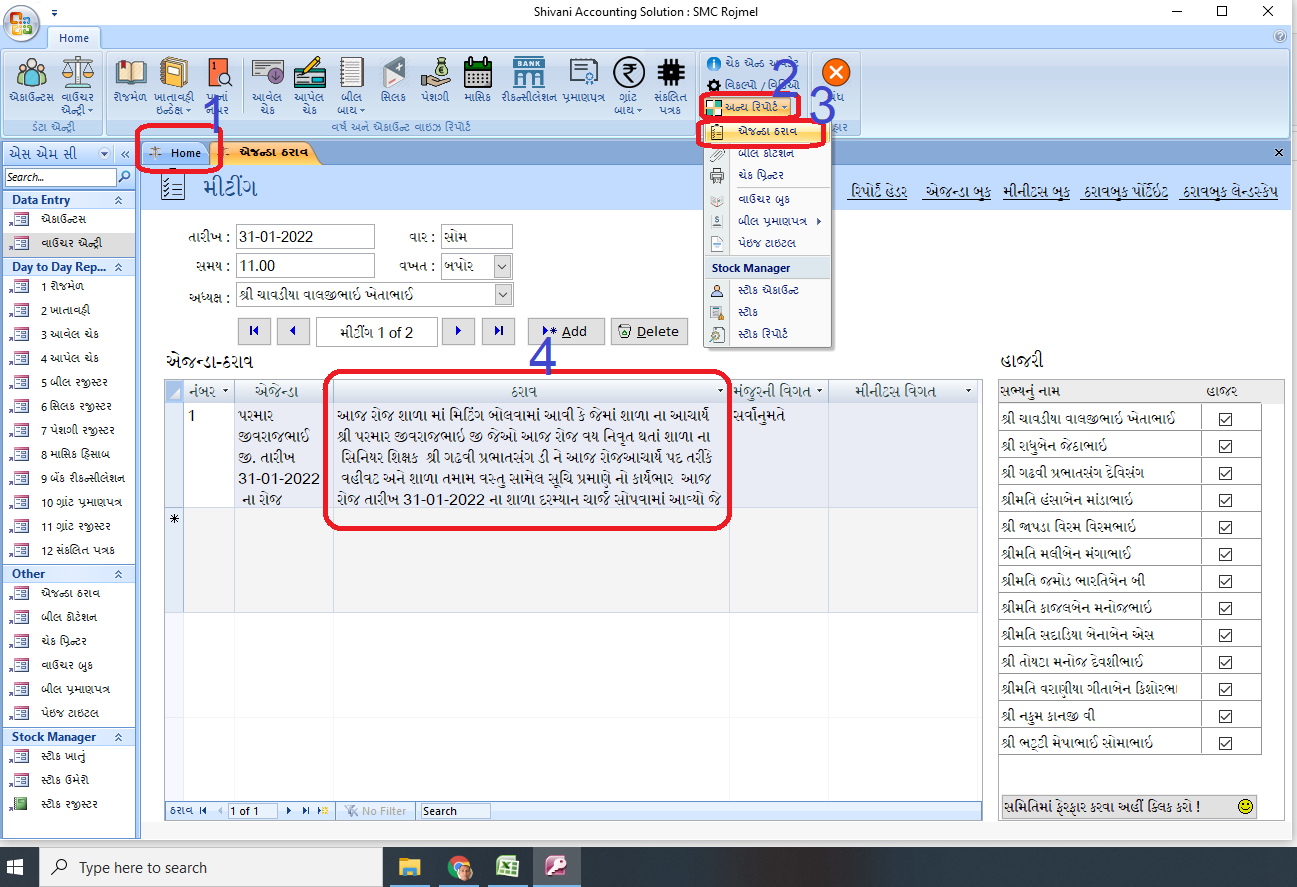Open the ઠરાવ column filter dropdown
The height and width of the screenshot is (887, 1297).
coord(722,391)
